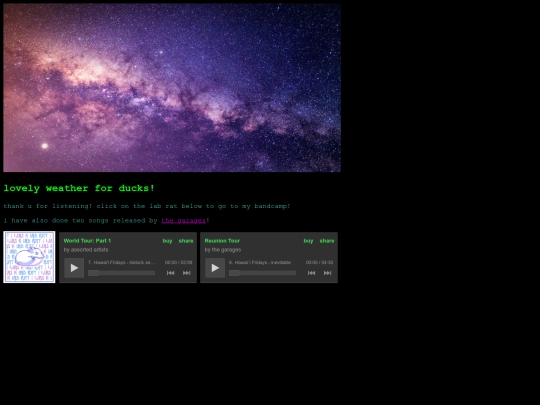This screenshot has width=540, height=405.
Task: Click the galaxy banner image
Action: (172, 88)
